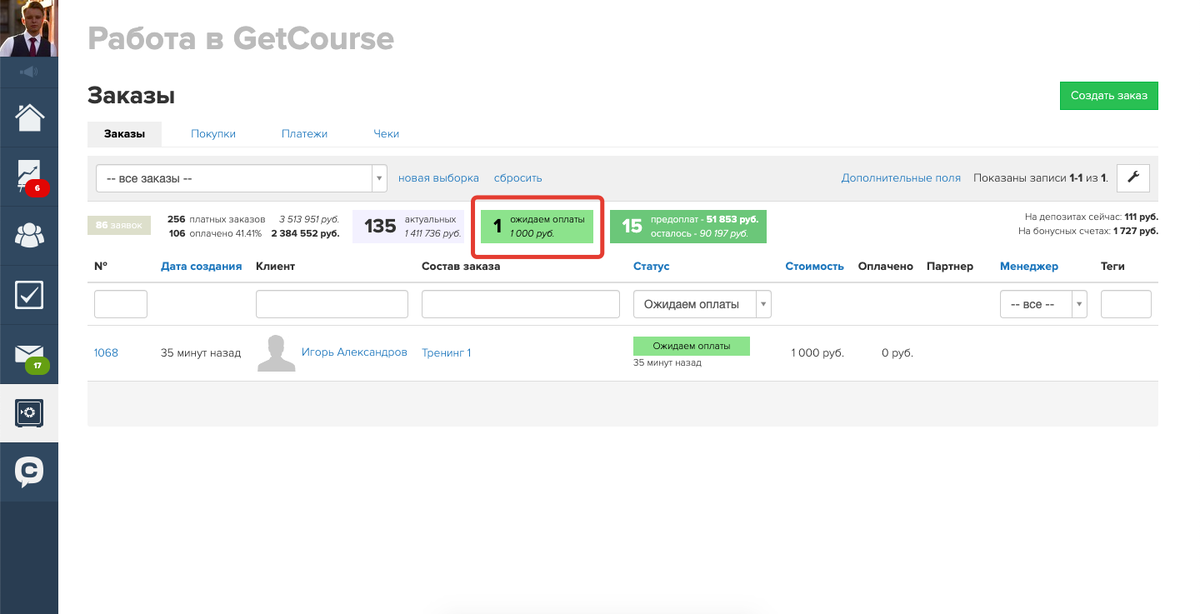Click the user profile photo

(x=28, y=28)
